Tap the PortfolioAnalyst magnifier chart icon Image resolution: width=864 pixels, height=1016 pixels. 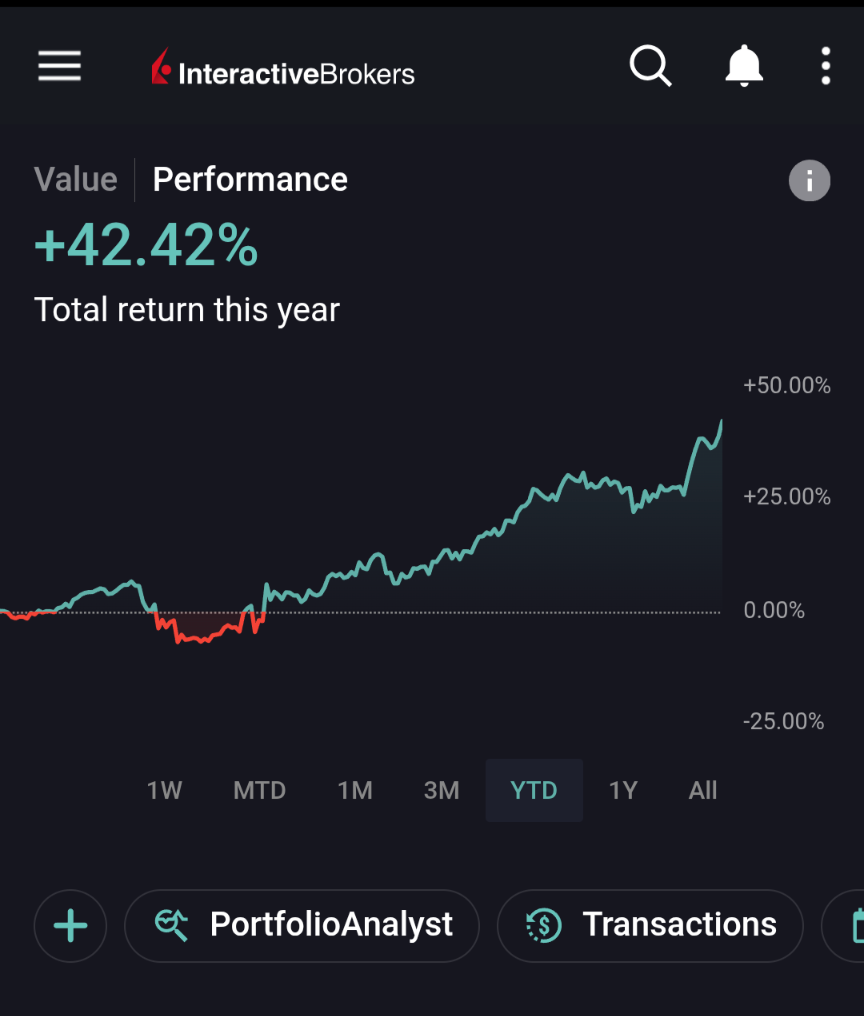172,925
